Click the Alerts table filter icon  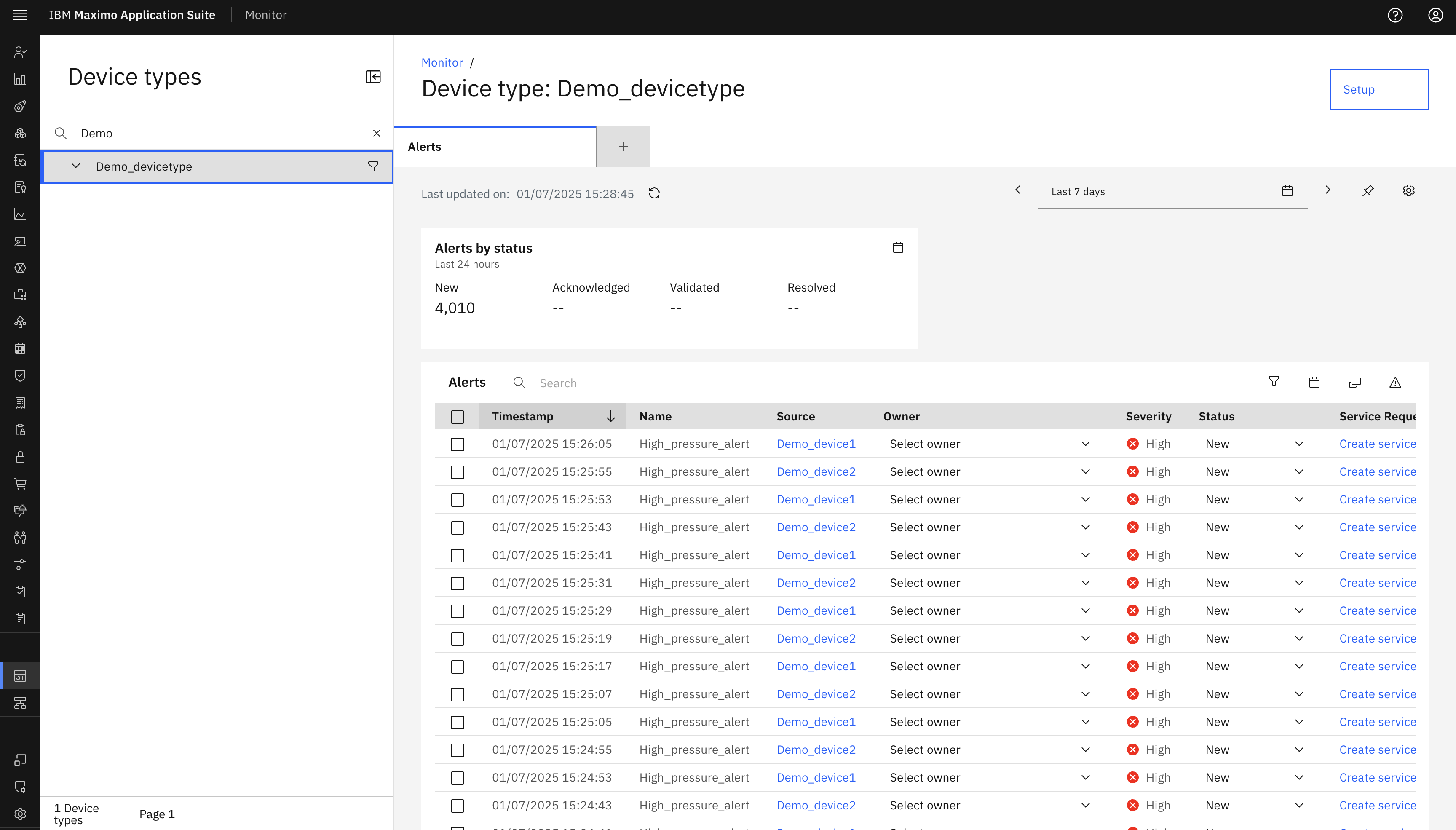1274,381
